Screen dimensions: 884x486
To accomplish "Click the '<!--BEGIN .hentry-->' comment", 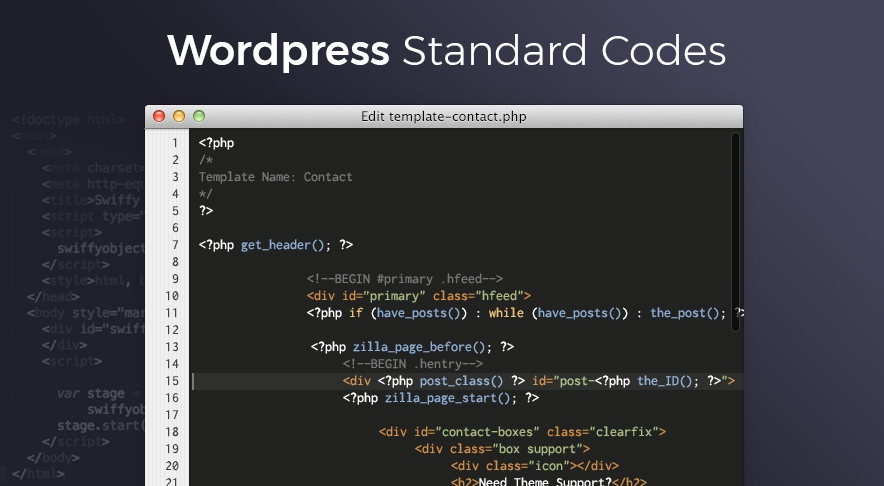I will 413,364.
